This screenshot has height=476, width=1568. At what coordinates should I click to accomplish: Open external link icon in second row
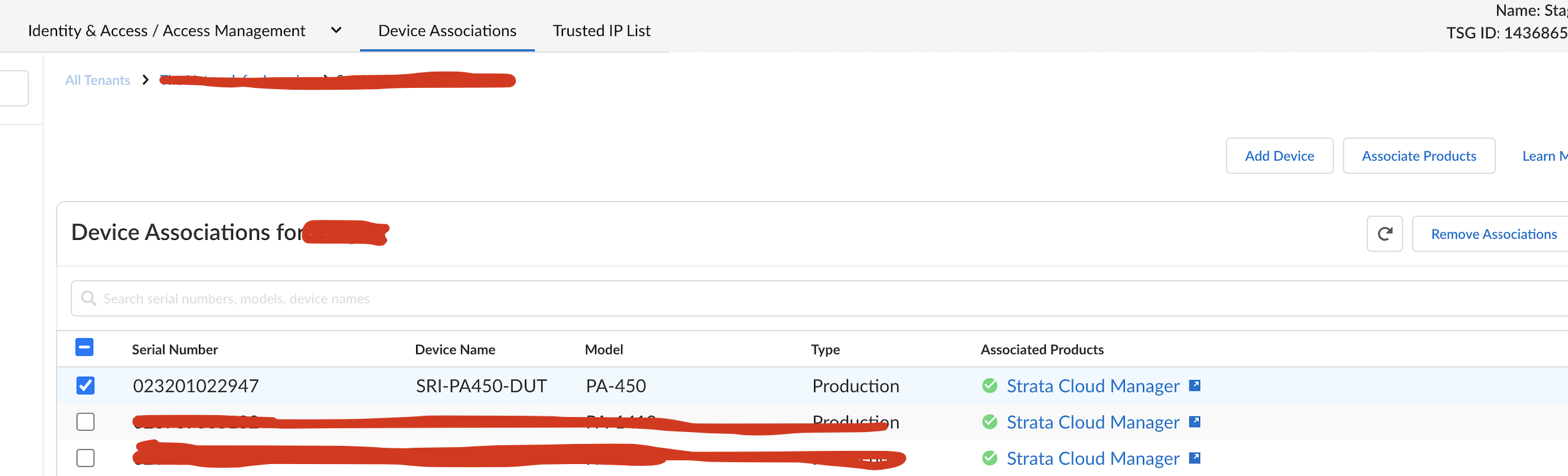1195,422
